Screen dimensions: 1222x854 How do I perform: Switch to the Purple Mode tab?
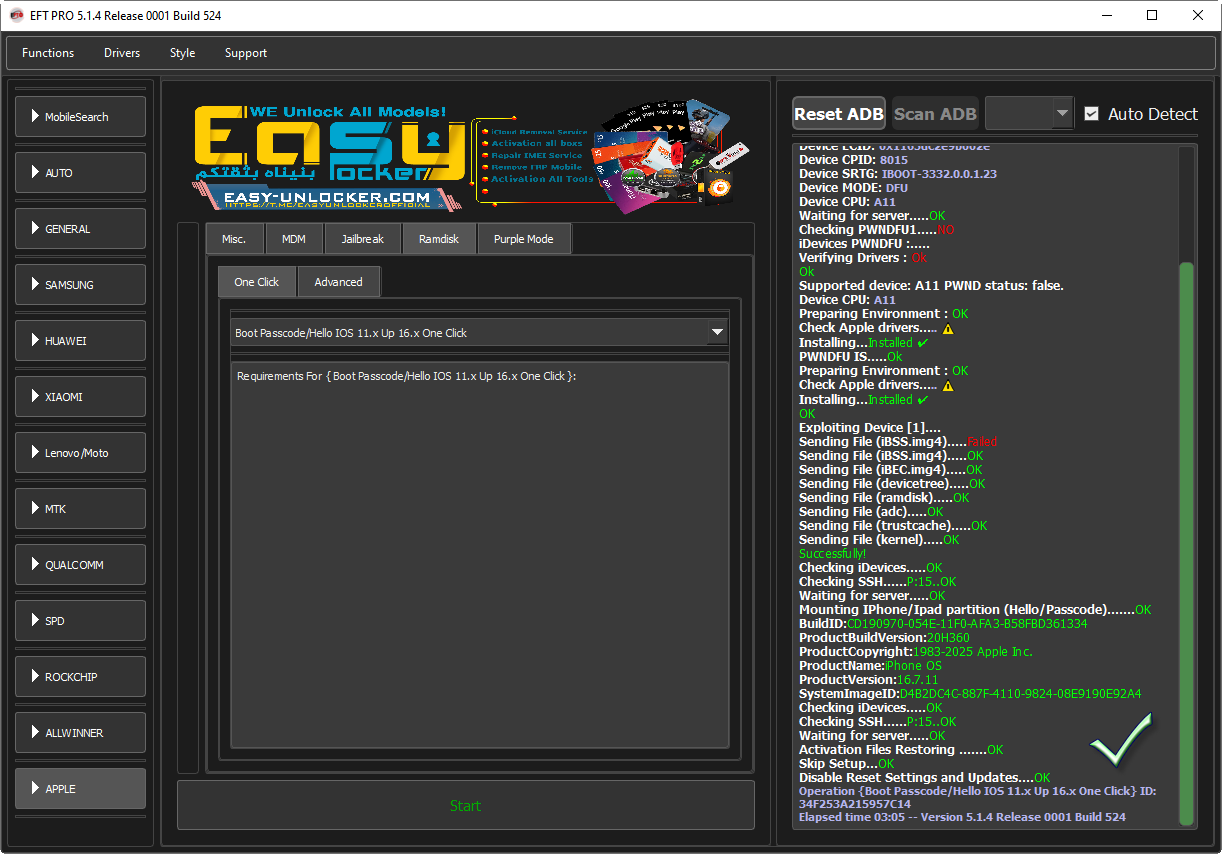(523, 239)
